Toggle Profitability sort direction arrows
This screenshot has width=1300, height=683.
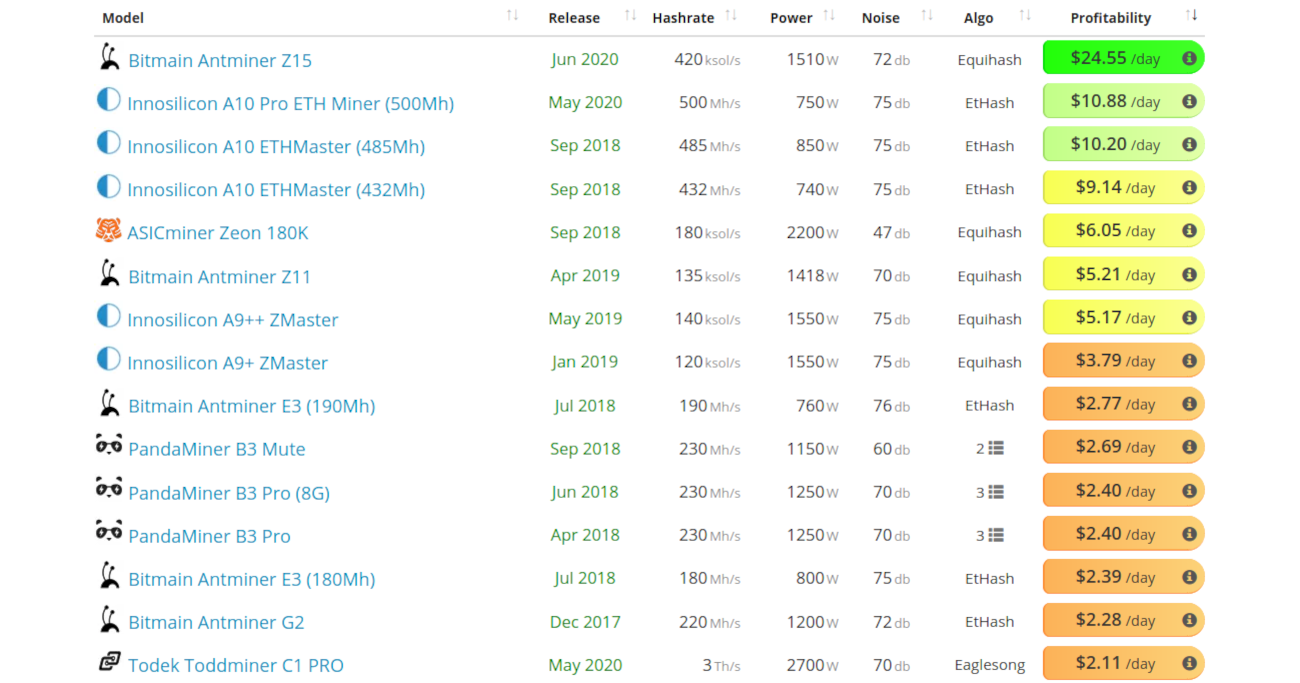click(x=1191, y=15)
